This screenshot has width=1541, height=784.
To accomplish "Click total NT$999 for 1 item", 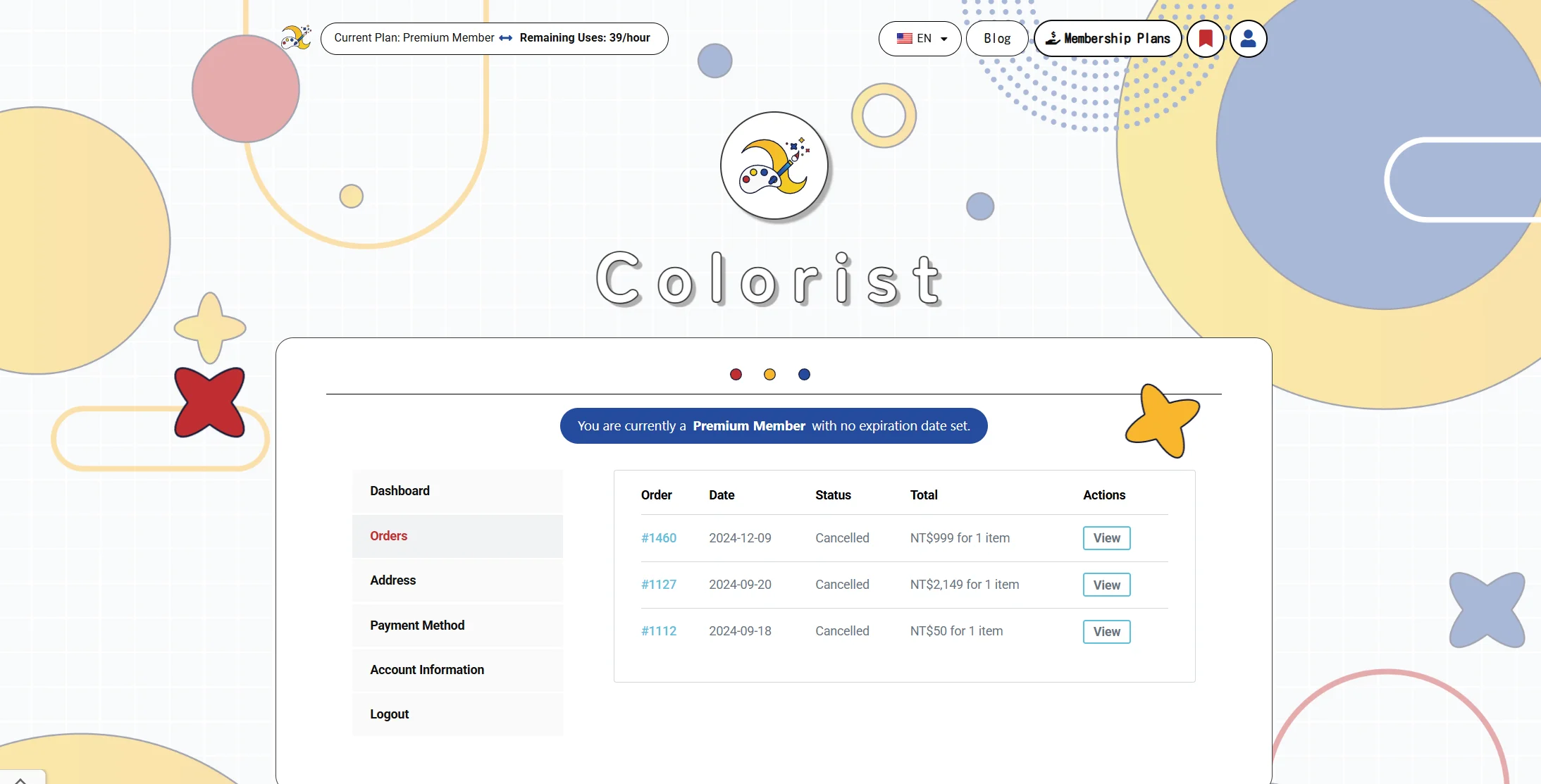I will (x=960, y=538).
